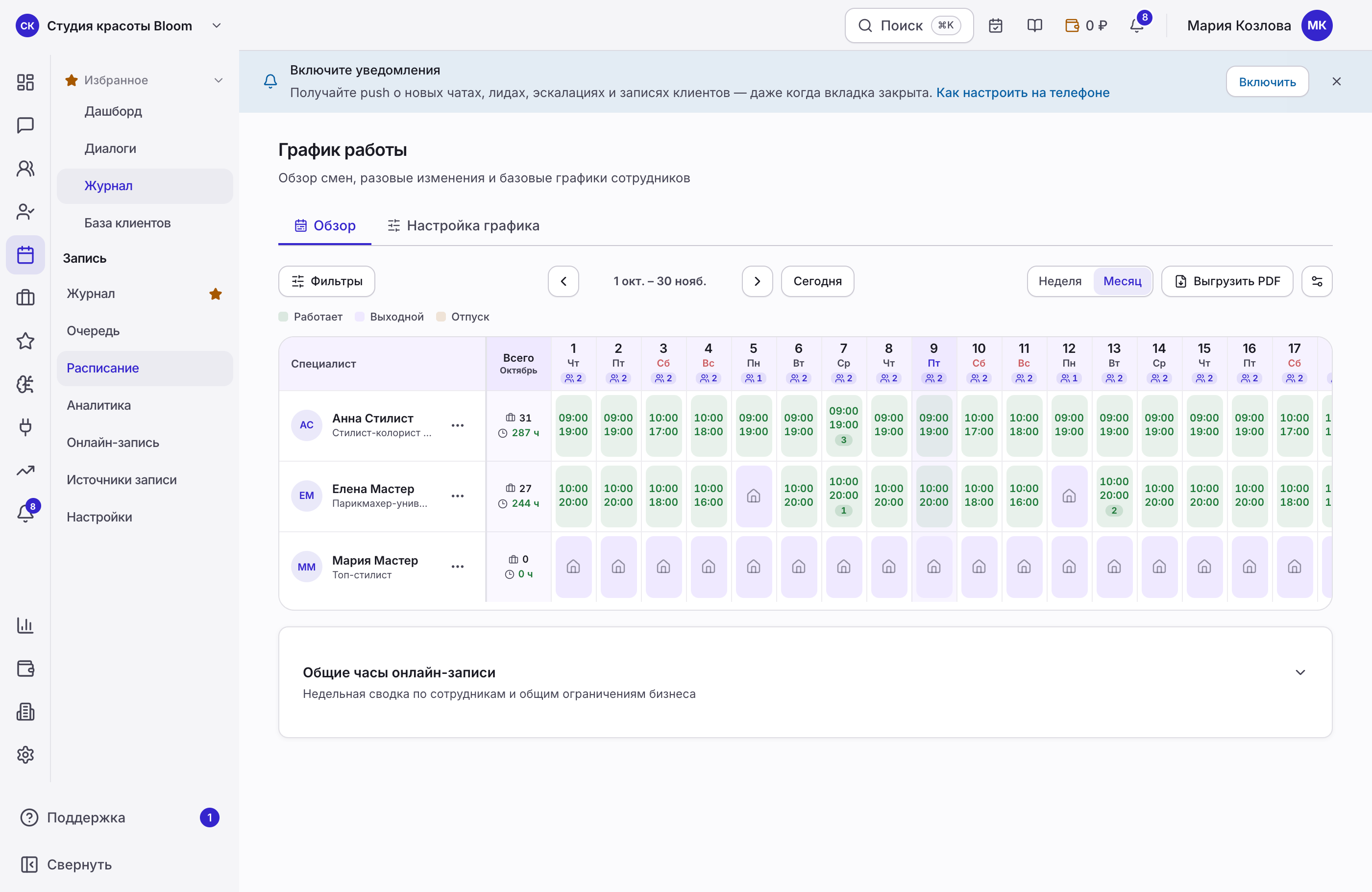1372x892 pixels.
Task: Expand studio selector Студия красоты Bloom
Action: [119, 25]
